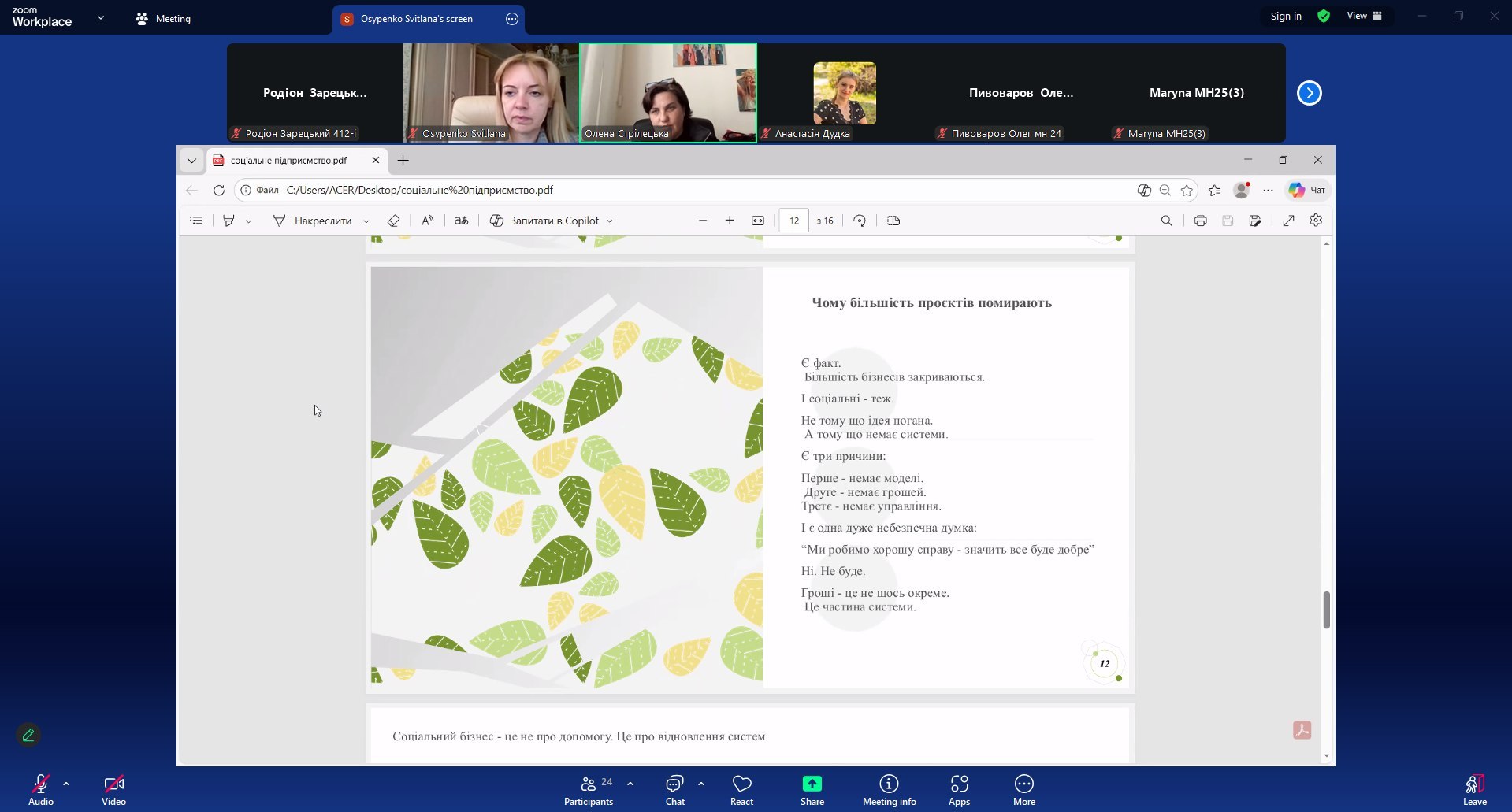Click the print PDF icon

(x=1200, y=221)
